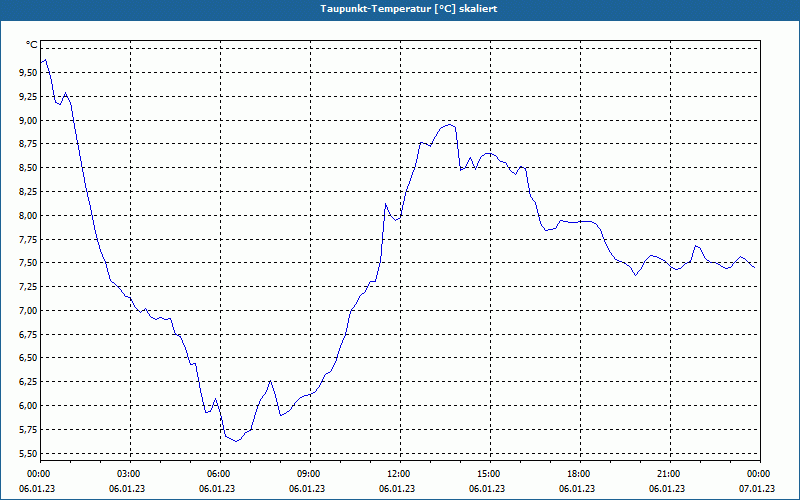This screenshot has width=800, height=500.
Task: Select the 9,50 y-axis label
Action: (x=28, y=73)
